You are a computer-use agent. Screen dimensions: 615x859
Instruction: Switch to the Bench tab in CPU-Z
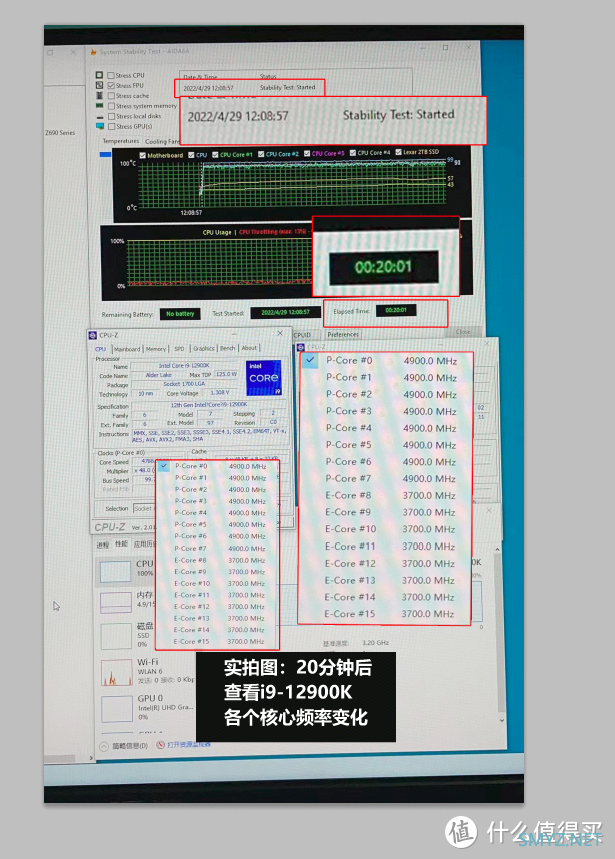tap(227, 348)
